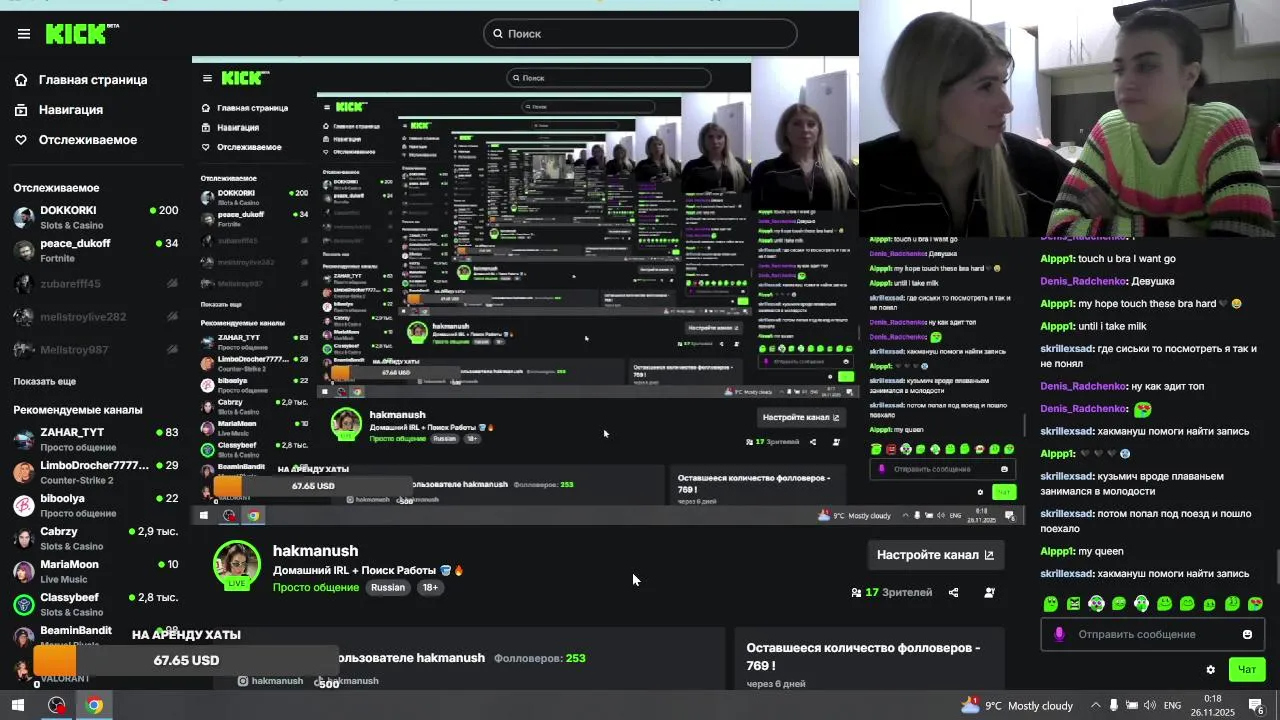The width and height of the screenshot is (1280, 720).
Task: Select the angry square-face green emote
Action: click(1073, 604)
